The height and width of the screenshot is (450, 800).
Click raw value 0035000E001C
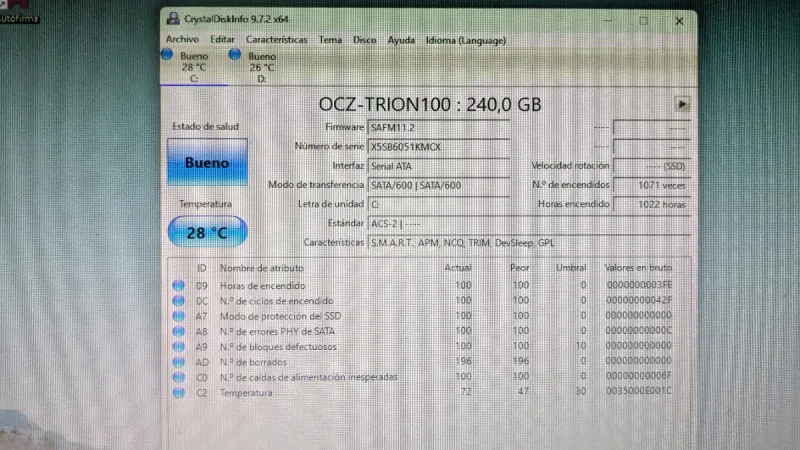(639, 391)
